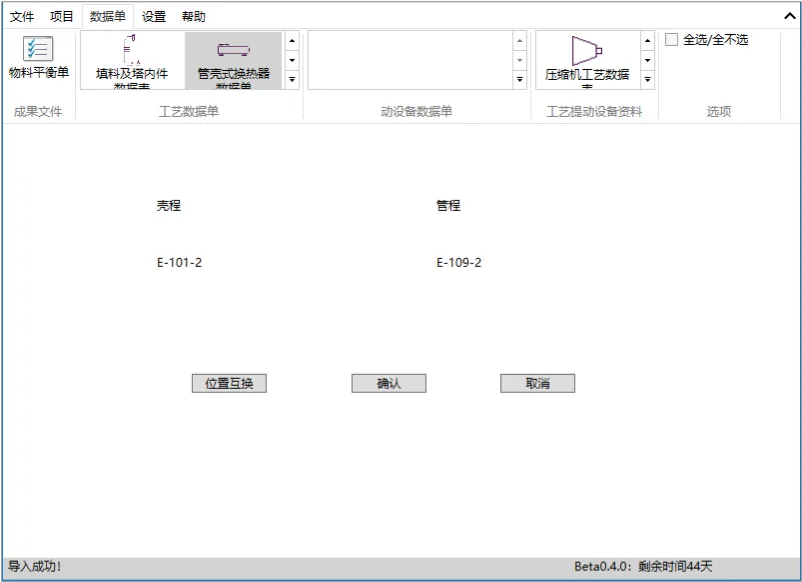Open the 项目 menu
802x582 pixels.
[x=61, y=16]
